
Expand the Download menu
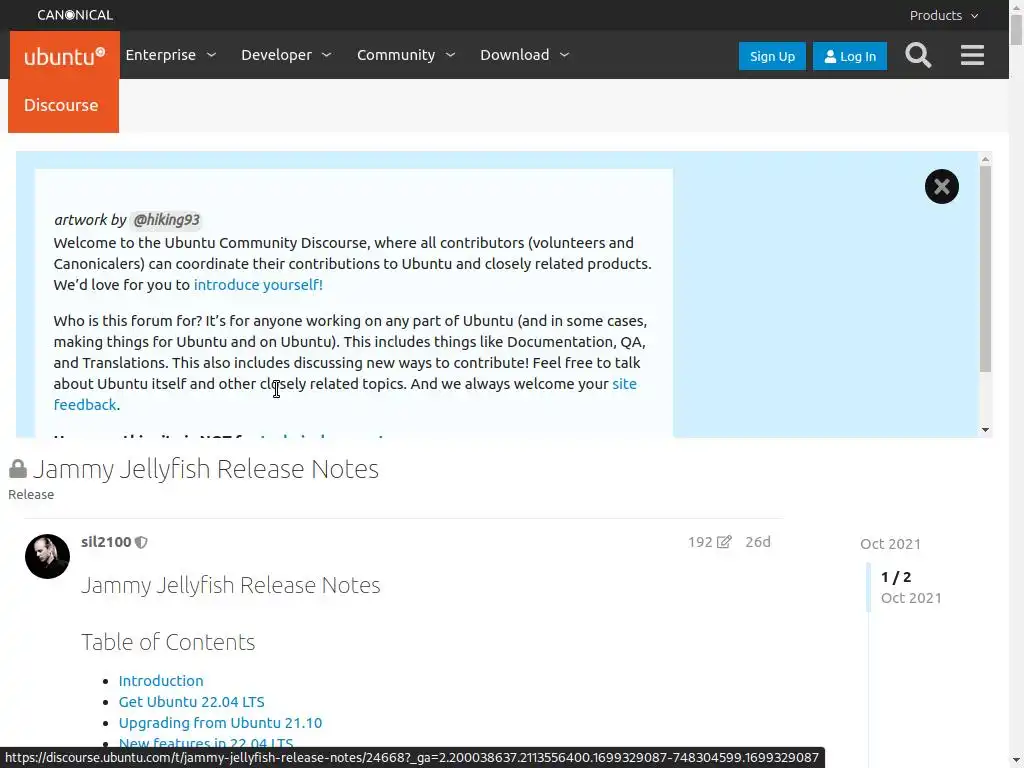pyautogui.click(x=524, y=55)
